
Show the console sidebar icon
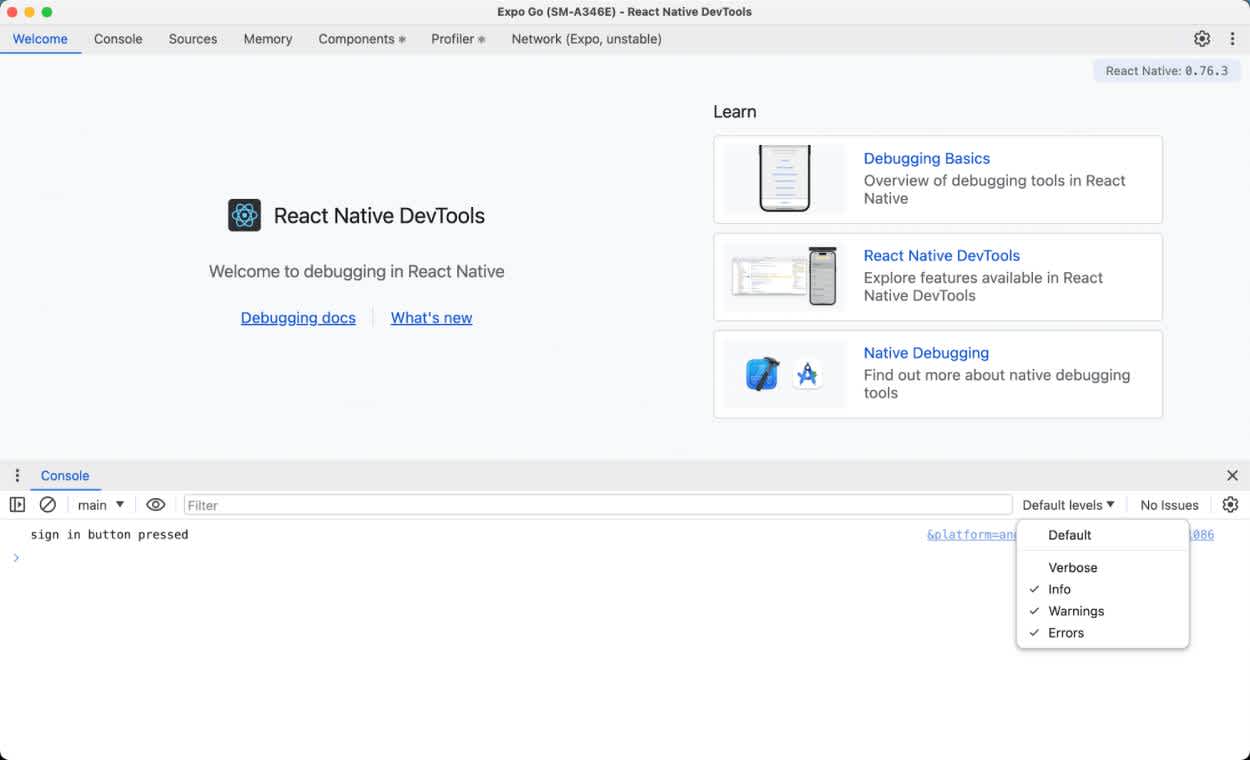[17, 504]
